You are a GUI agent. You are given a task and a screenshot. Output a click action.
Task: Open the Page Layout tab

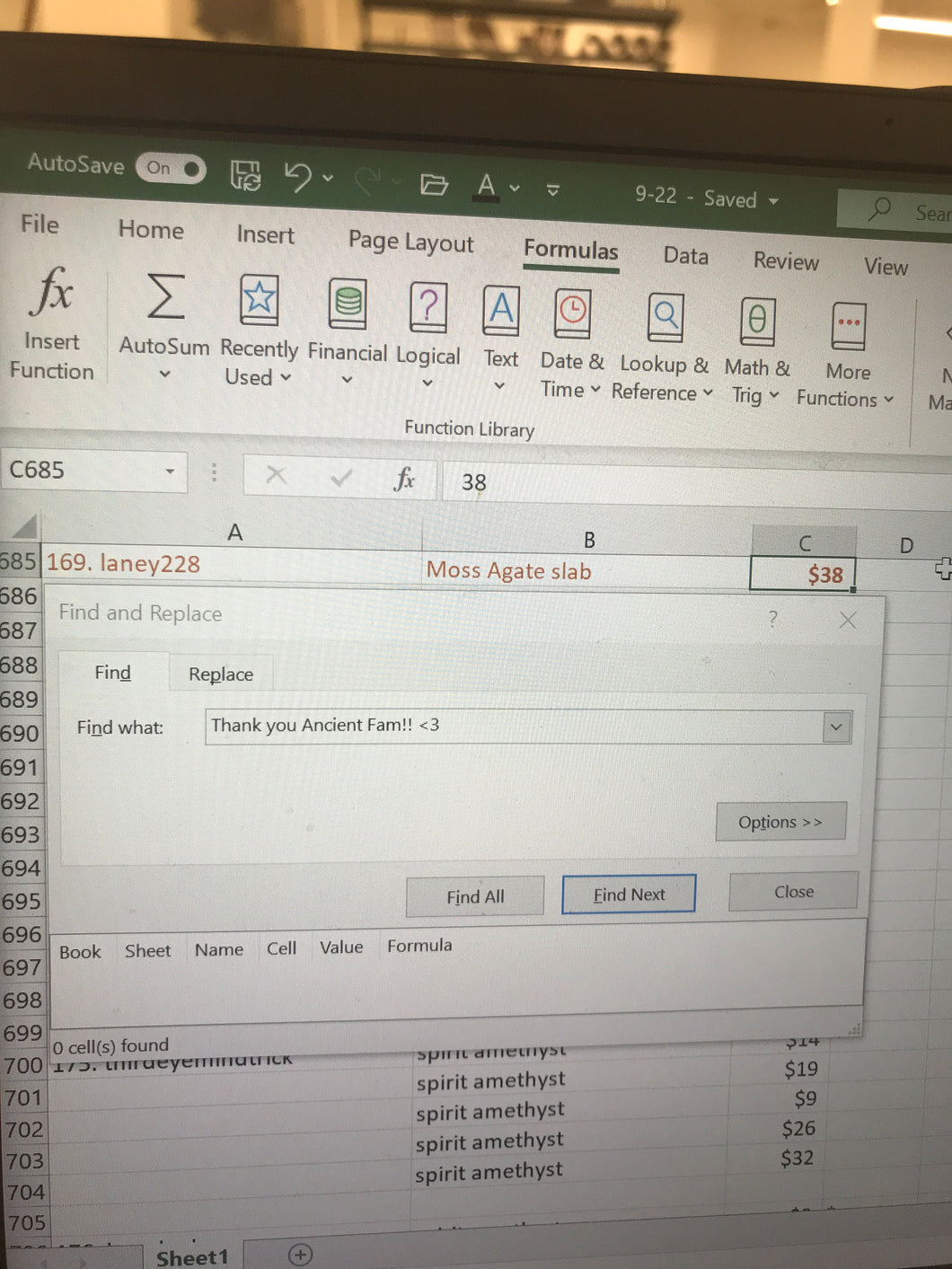(410, 242)
